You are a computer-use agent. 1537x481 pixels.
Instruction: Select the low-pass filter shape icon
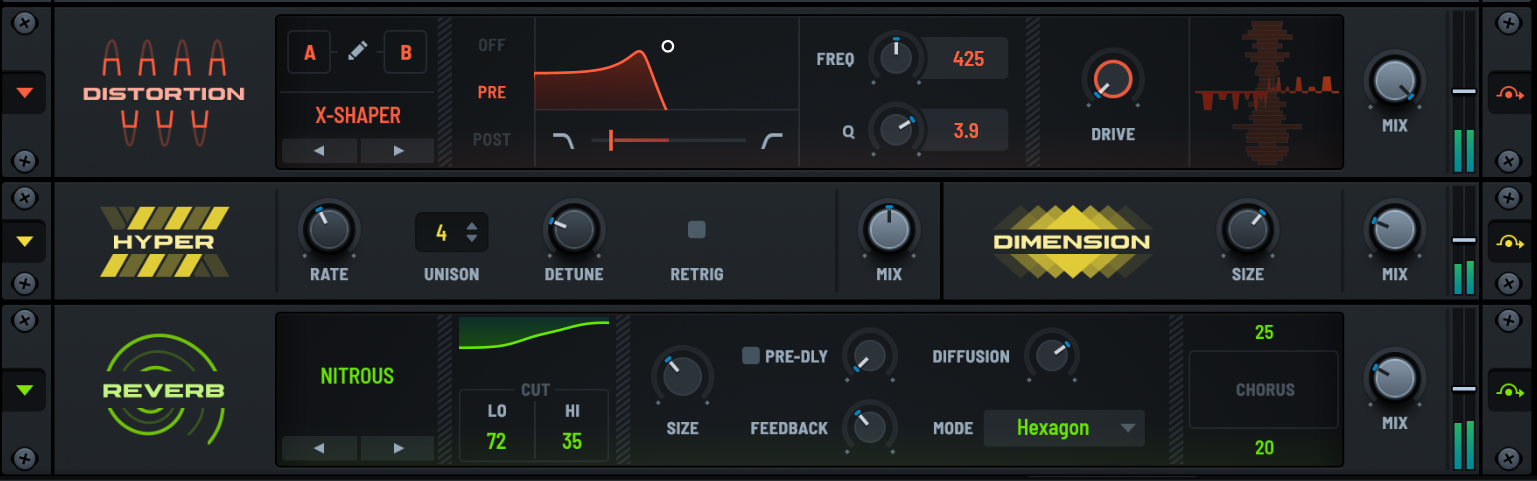564,141
